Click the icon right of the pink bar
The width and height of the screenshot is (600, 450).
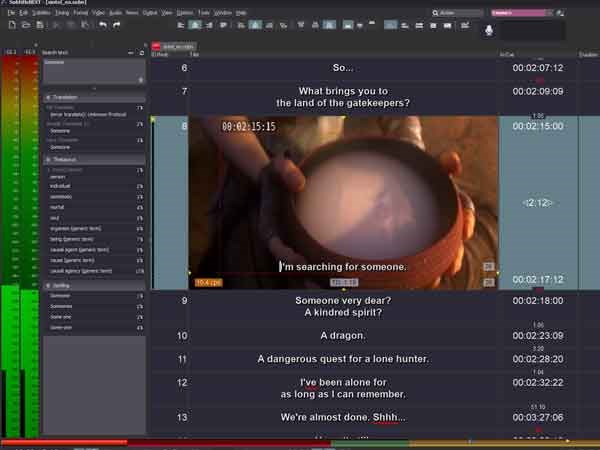(x=560, y=13)
